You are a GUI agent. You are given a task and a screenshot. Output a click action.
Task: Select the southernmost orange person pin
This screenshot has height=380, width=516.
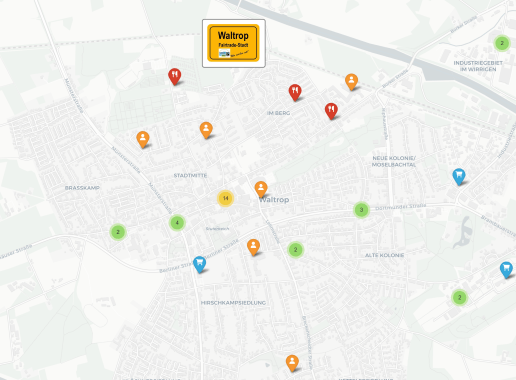[x=292, y=363]
